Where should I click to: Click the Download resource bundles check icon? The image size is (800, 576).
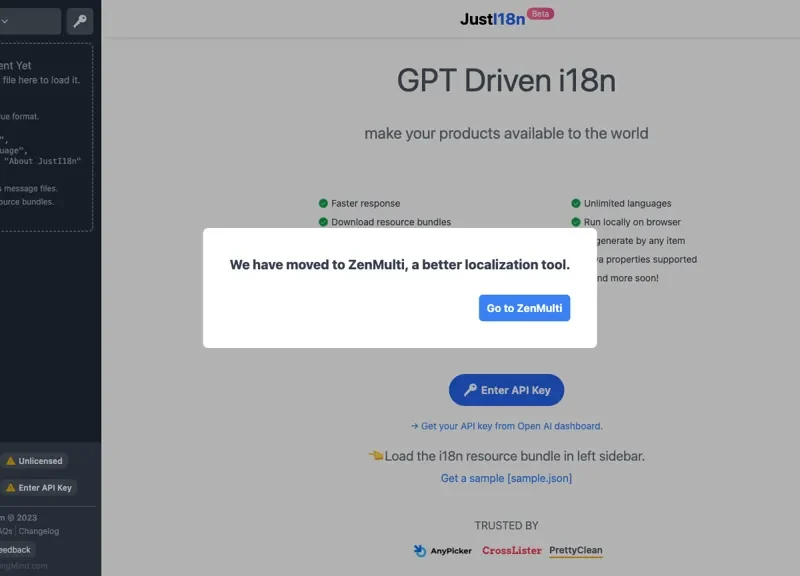[323, 222]
